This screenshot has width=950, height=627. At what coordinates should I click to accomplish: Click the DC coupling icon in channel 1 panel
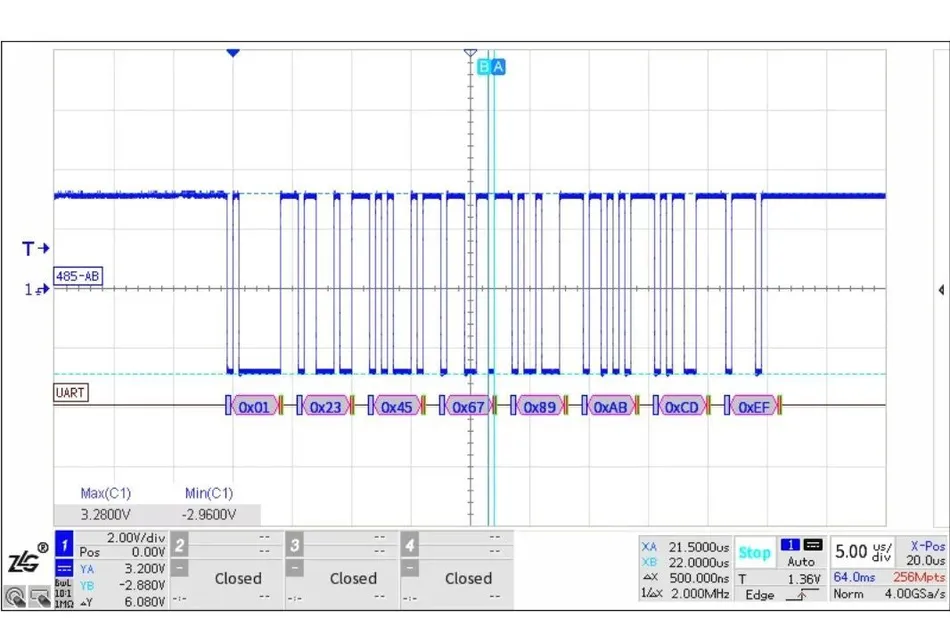click(62, 568)
